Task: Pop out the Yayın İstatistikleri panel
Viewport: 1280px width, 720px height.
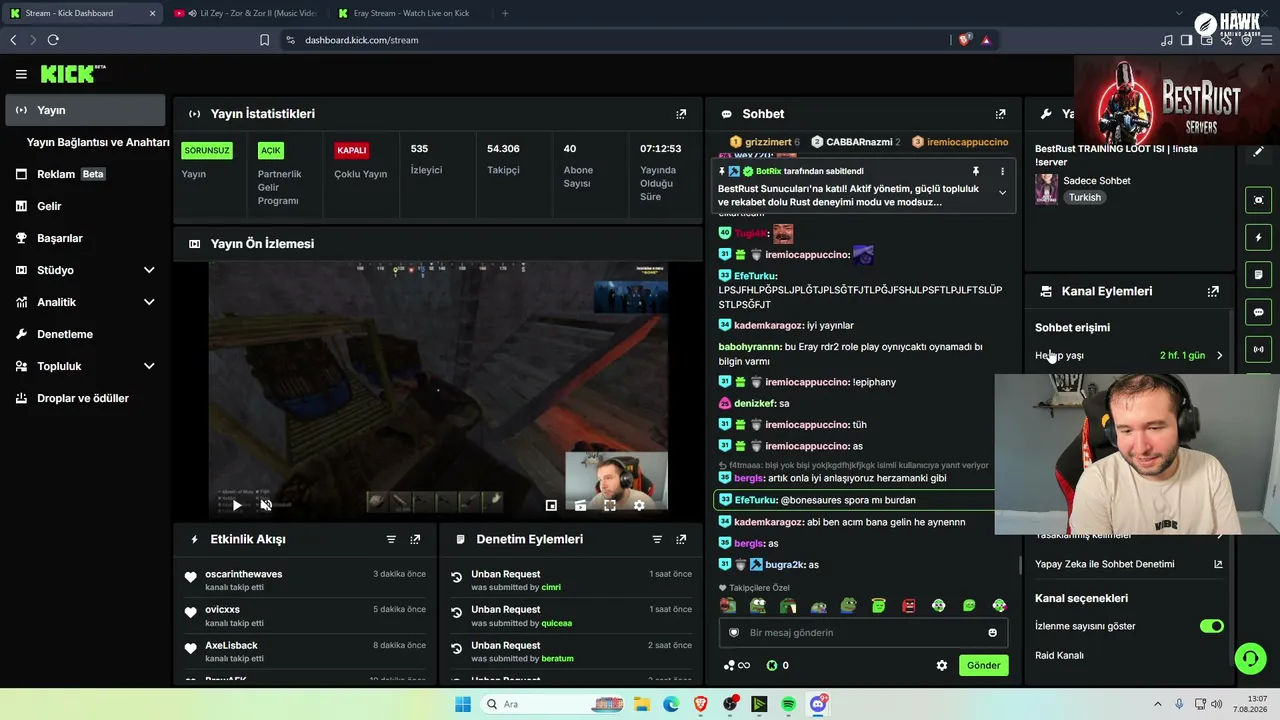Action: (x=681, y=114)
